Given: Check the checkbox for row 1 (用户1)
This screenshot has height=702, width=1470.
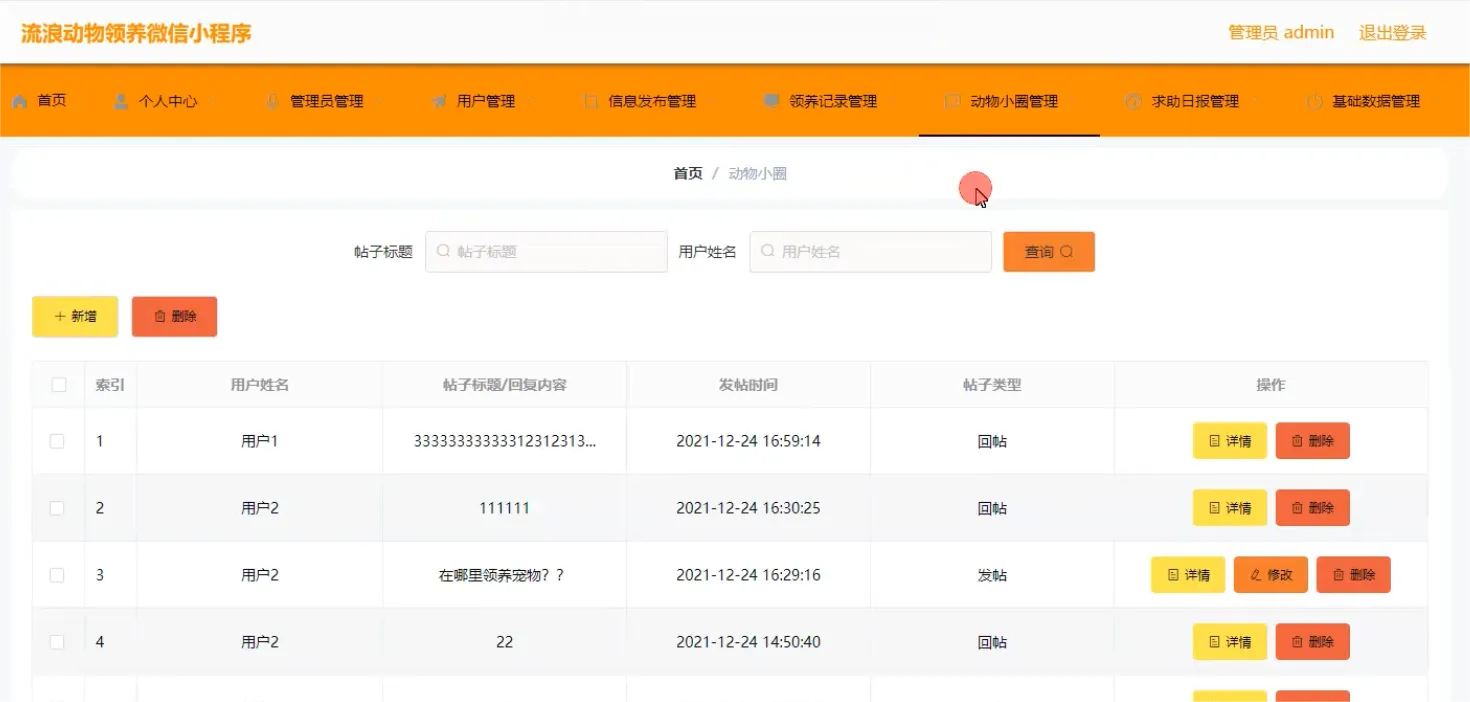Looking at the screenshot, I should pos(57,441).
